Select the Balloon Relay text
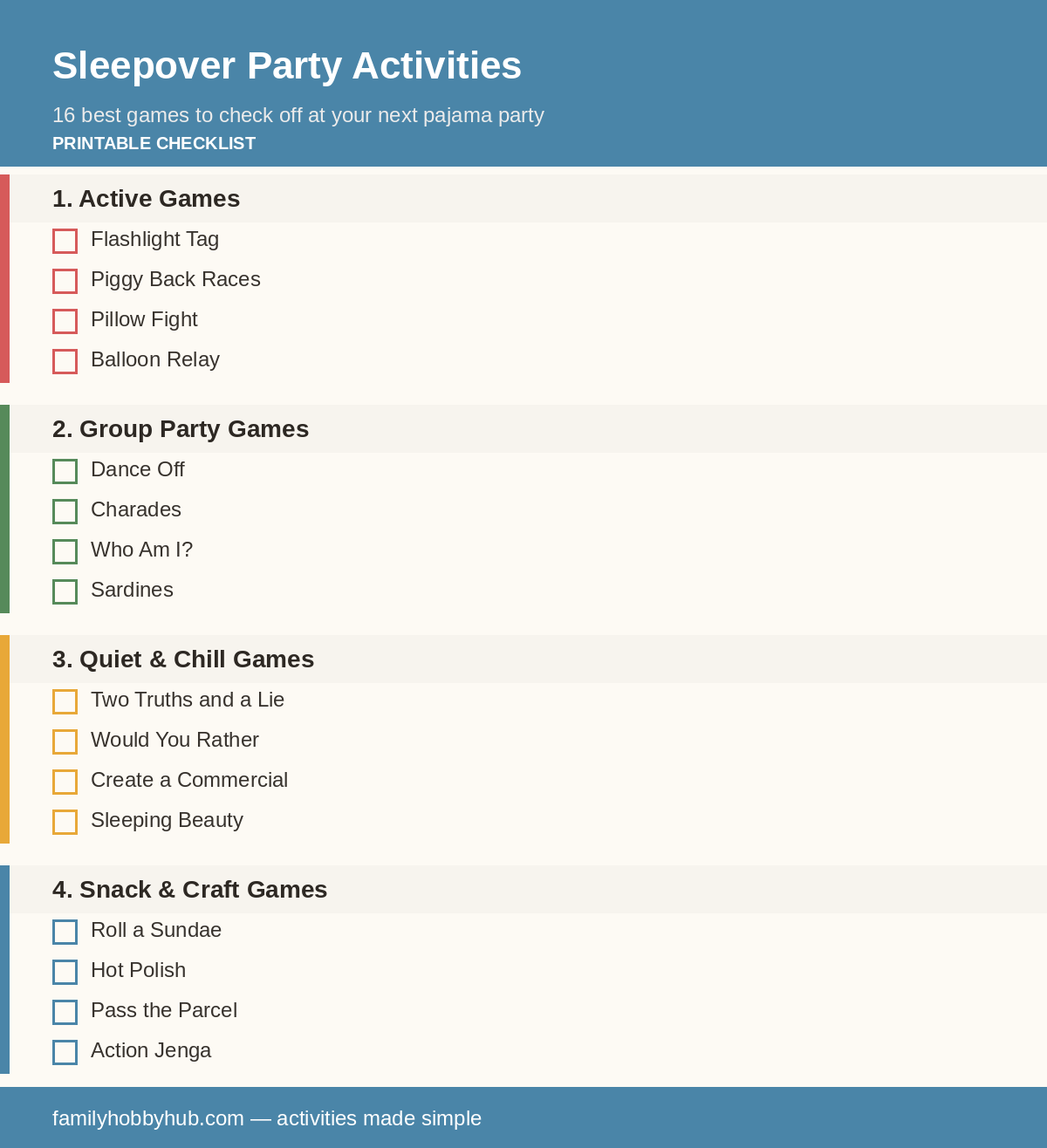 [155, 359]
